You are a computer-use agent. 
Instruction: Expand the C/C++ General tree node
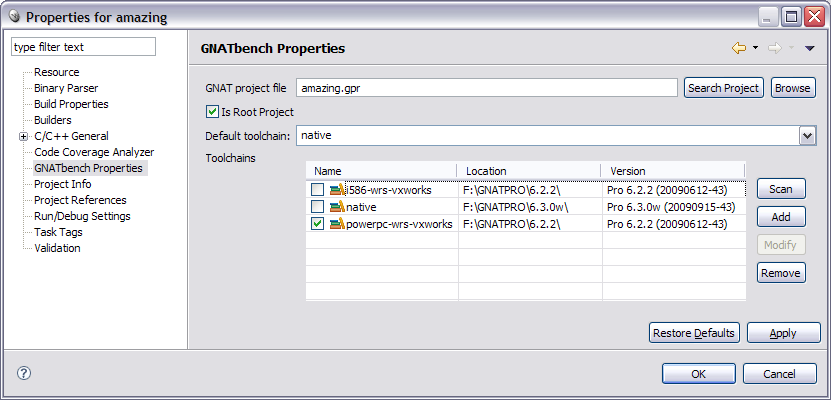(x=23, y=137)
